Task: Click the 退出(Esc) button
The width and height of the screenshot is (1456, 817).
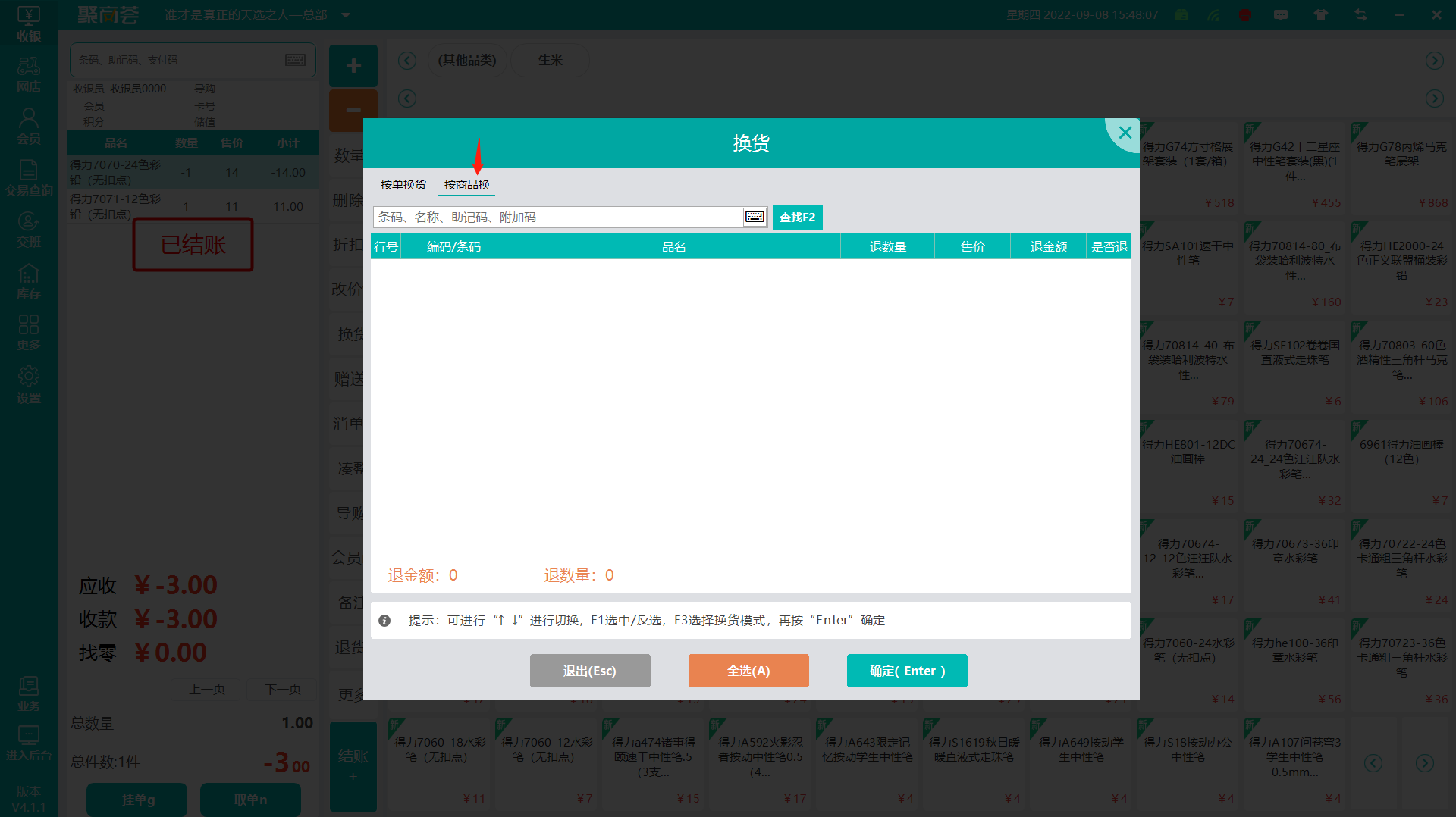Action: (x=590, y=671)
